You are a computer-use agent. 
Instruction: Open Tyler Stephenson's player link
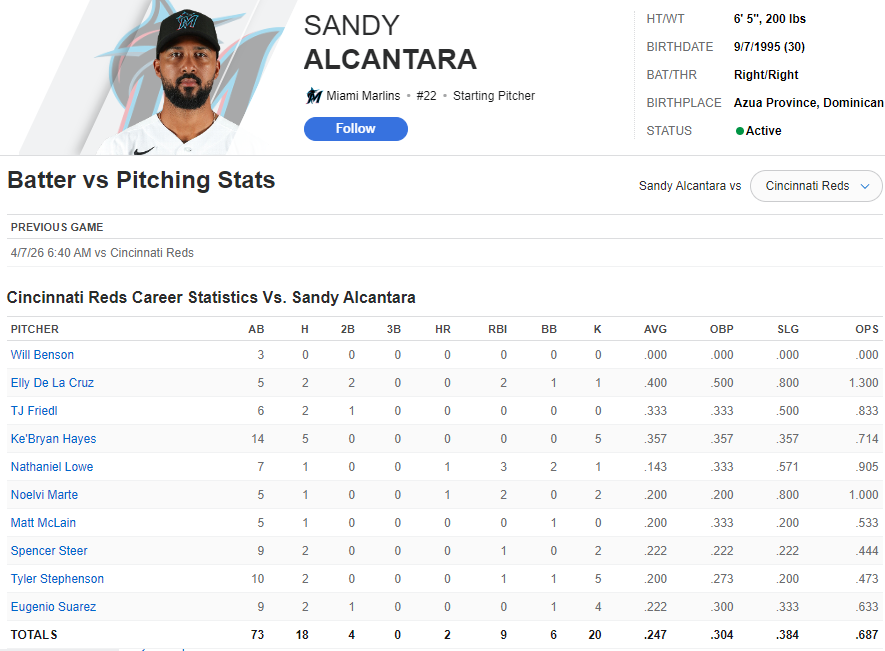(57, 579)
